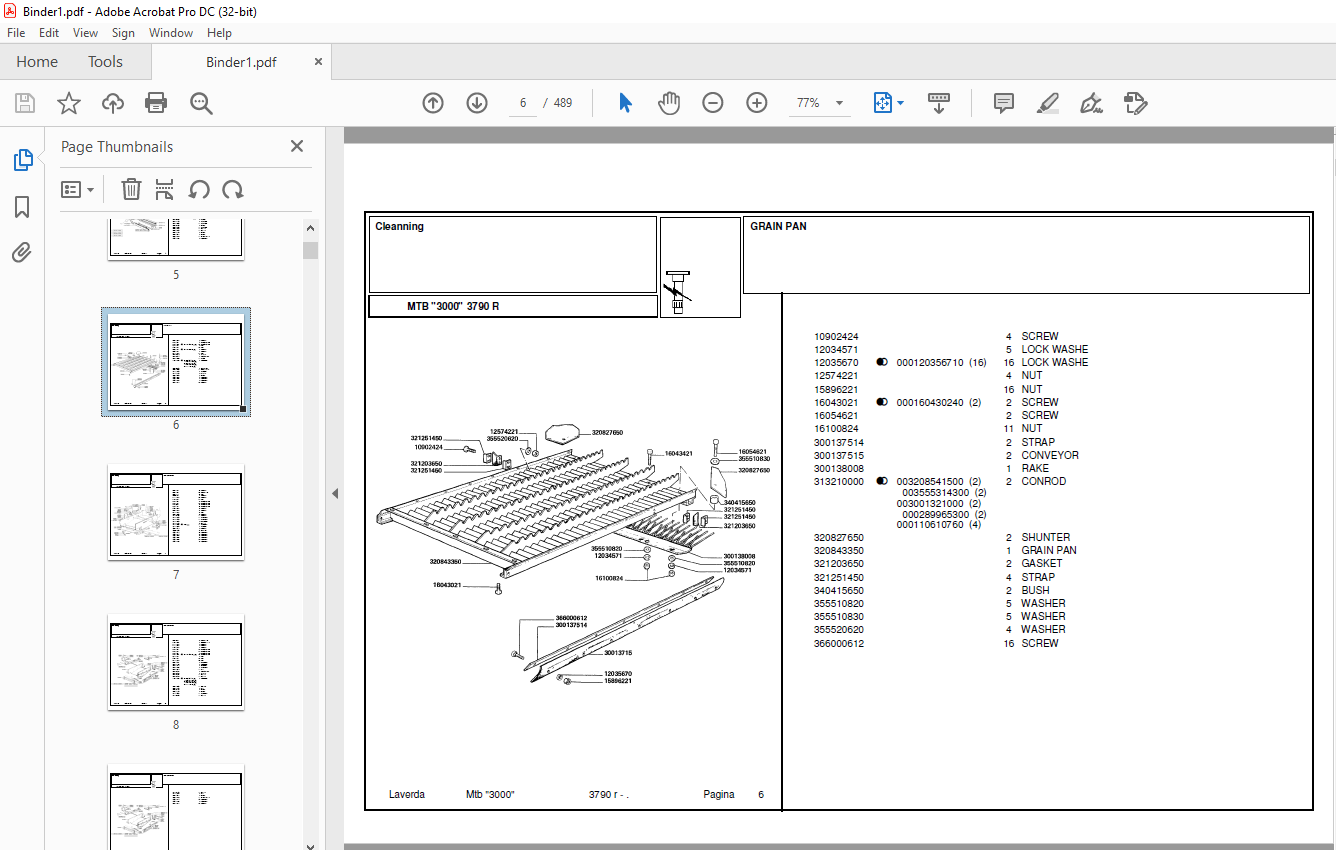The width and height of the screenshot is (1336, 850).
Task: Select page 6 thumbnail
Action: click(x=176, y=362)
